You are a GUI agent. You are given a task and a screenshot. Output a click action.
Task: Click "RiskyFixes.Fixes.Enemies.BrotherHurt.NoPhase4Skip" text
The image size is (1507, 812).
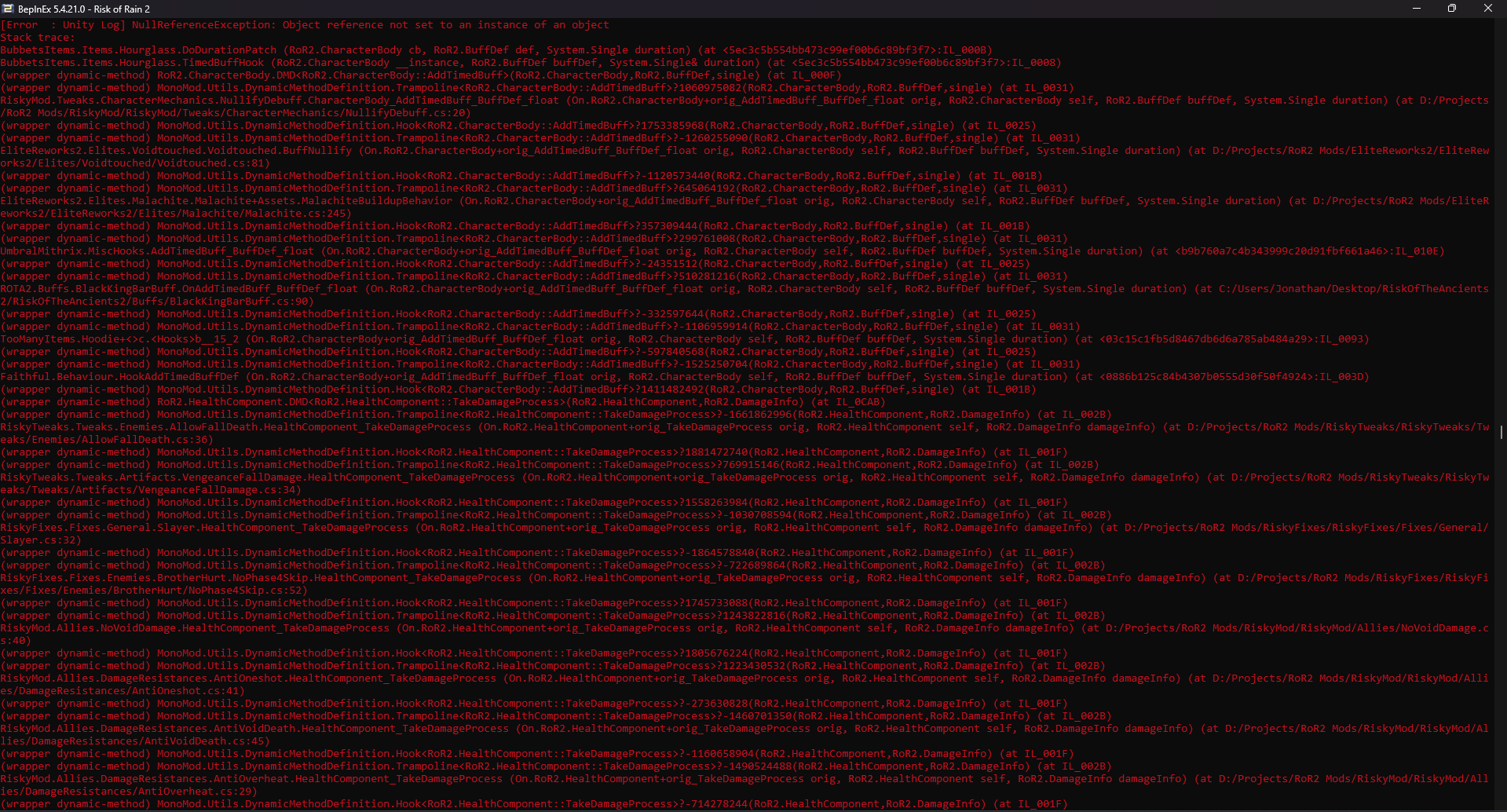[x=154, y=578]
